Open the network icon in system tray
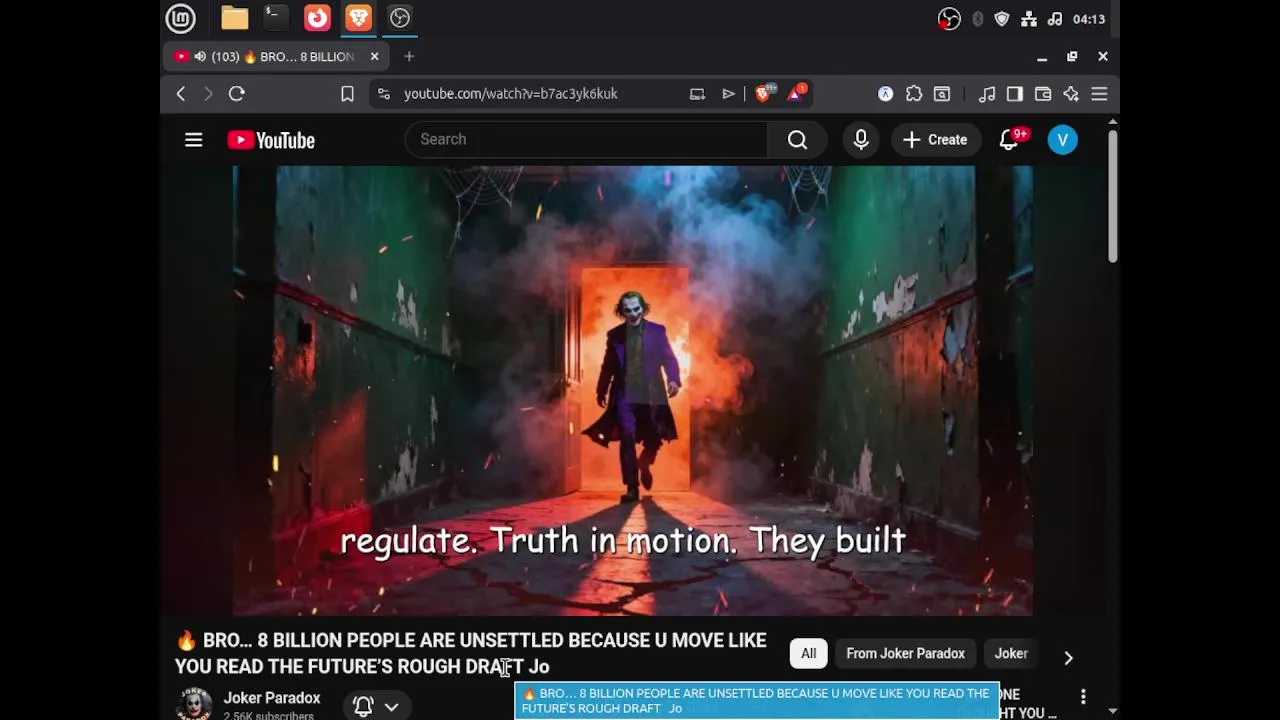The image size is (1280, 720). (1028, 19)
